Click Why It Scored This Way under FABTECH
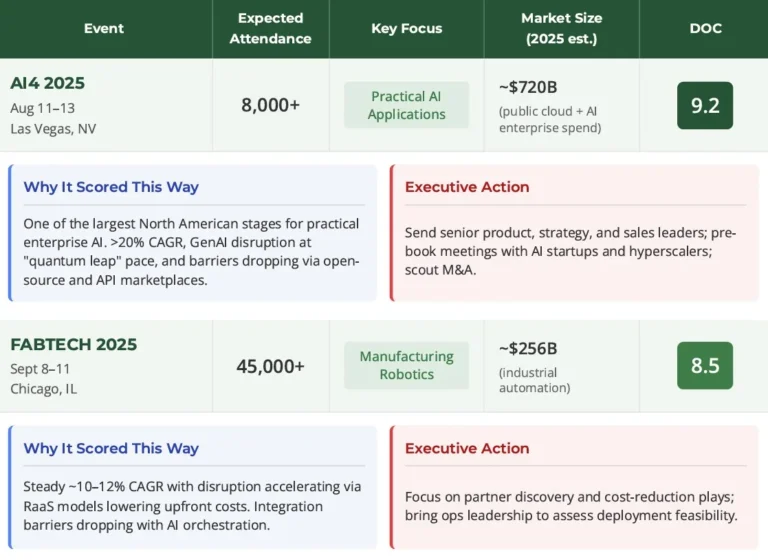 point(111,449)
